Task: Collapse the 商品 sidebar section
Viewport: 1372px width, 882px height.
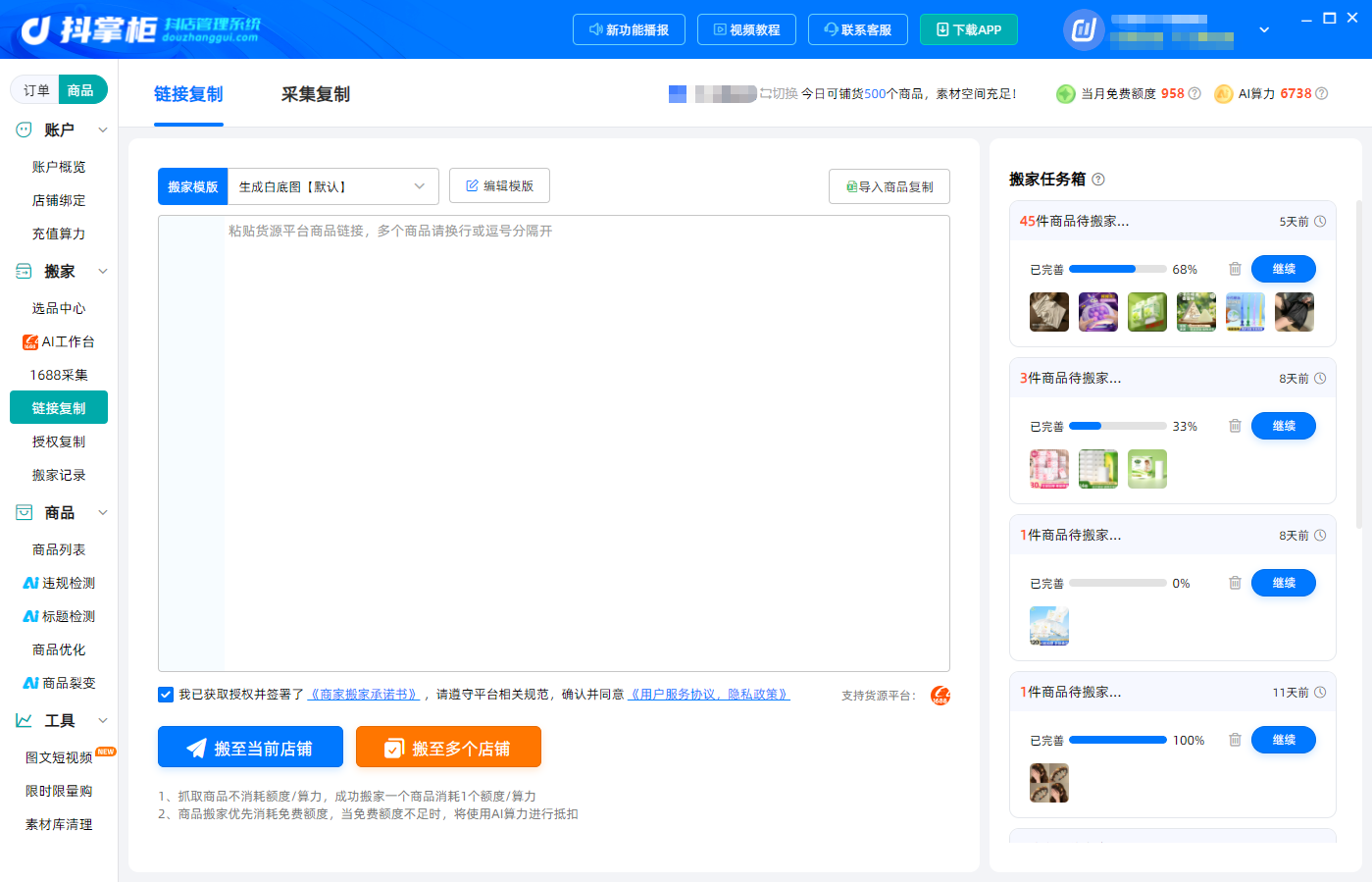Action: tap(103, 512)
